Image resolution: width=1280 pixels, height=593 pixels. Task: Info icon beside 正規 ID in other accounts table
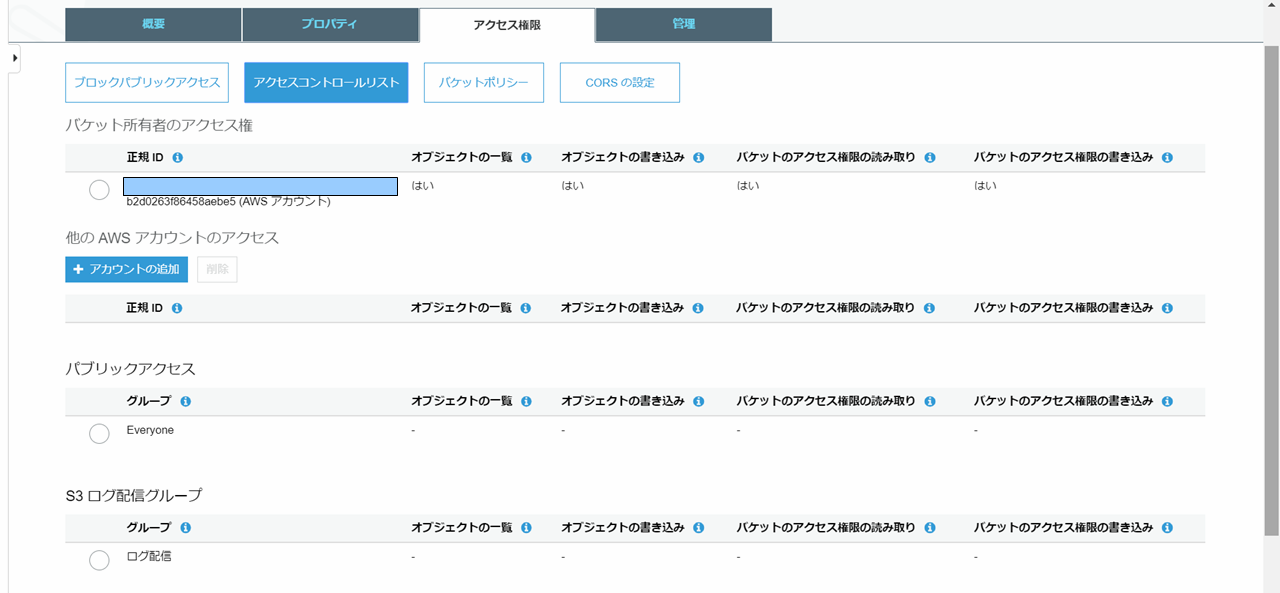[177, 309]
